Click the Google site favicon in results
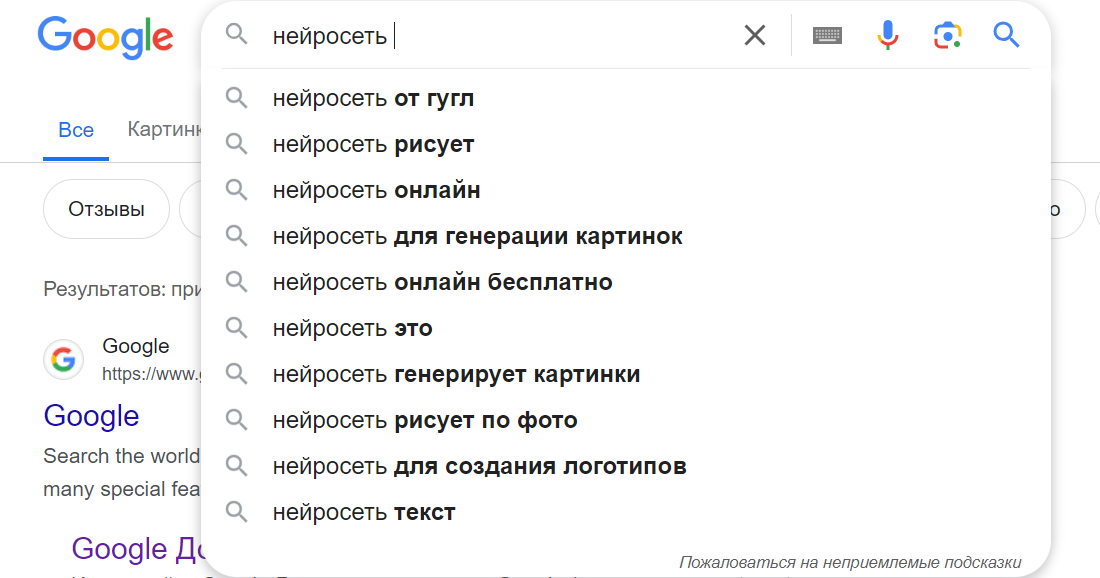Image resolution: width=1100 pixels, height=578 pixels. click(x=63, y=360)
